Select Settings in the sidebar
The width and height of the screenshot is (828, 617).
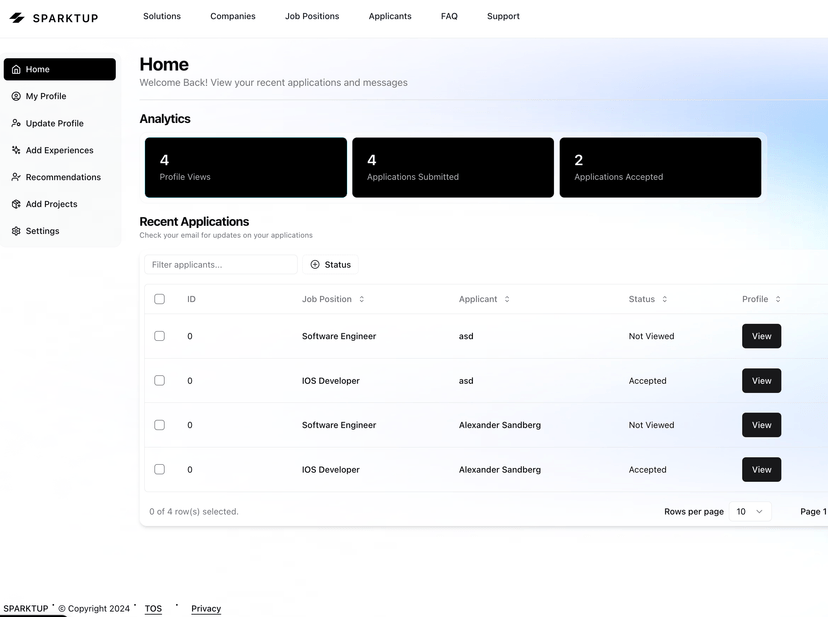[60, 231]
